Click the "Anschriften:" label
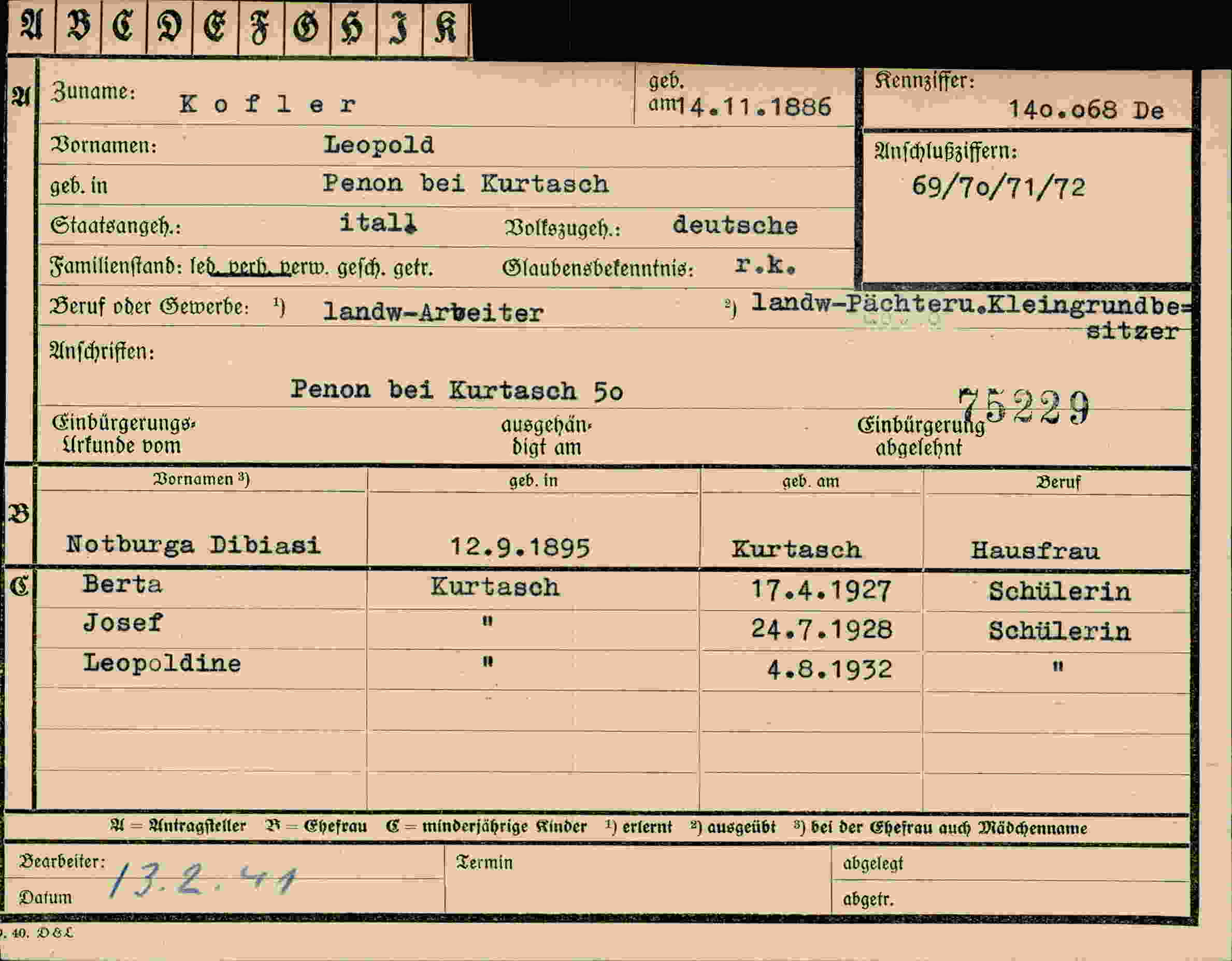This screenshot has width=1232, height=961. point(102,351)
